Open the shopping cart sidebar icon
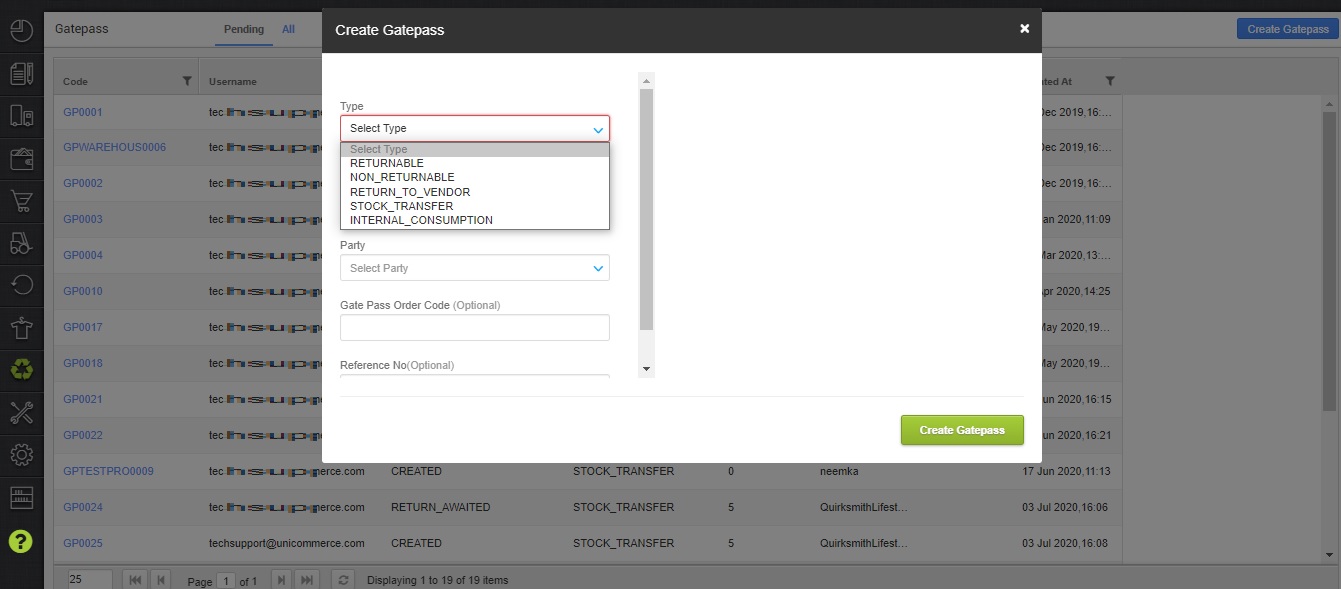 tap(22, 200)
